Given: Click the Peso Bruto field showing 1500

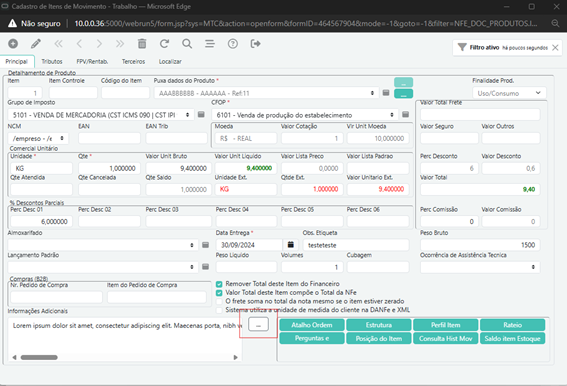Looking at the screenshot, I should 480,245.
